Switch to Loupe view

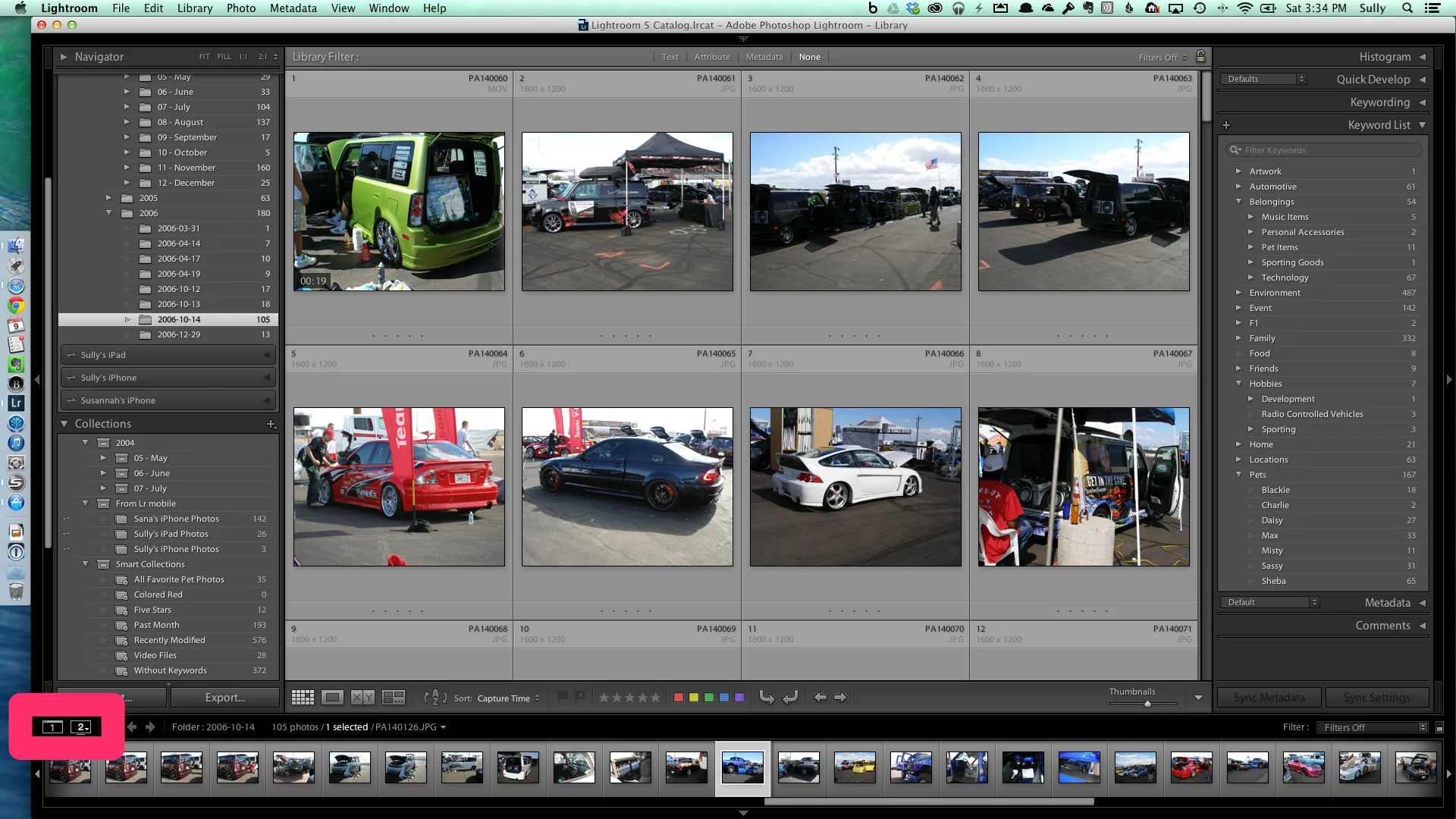coord(332,698)
